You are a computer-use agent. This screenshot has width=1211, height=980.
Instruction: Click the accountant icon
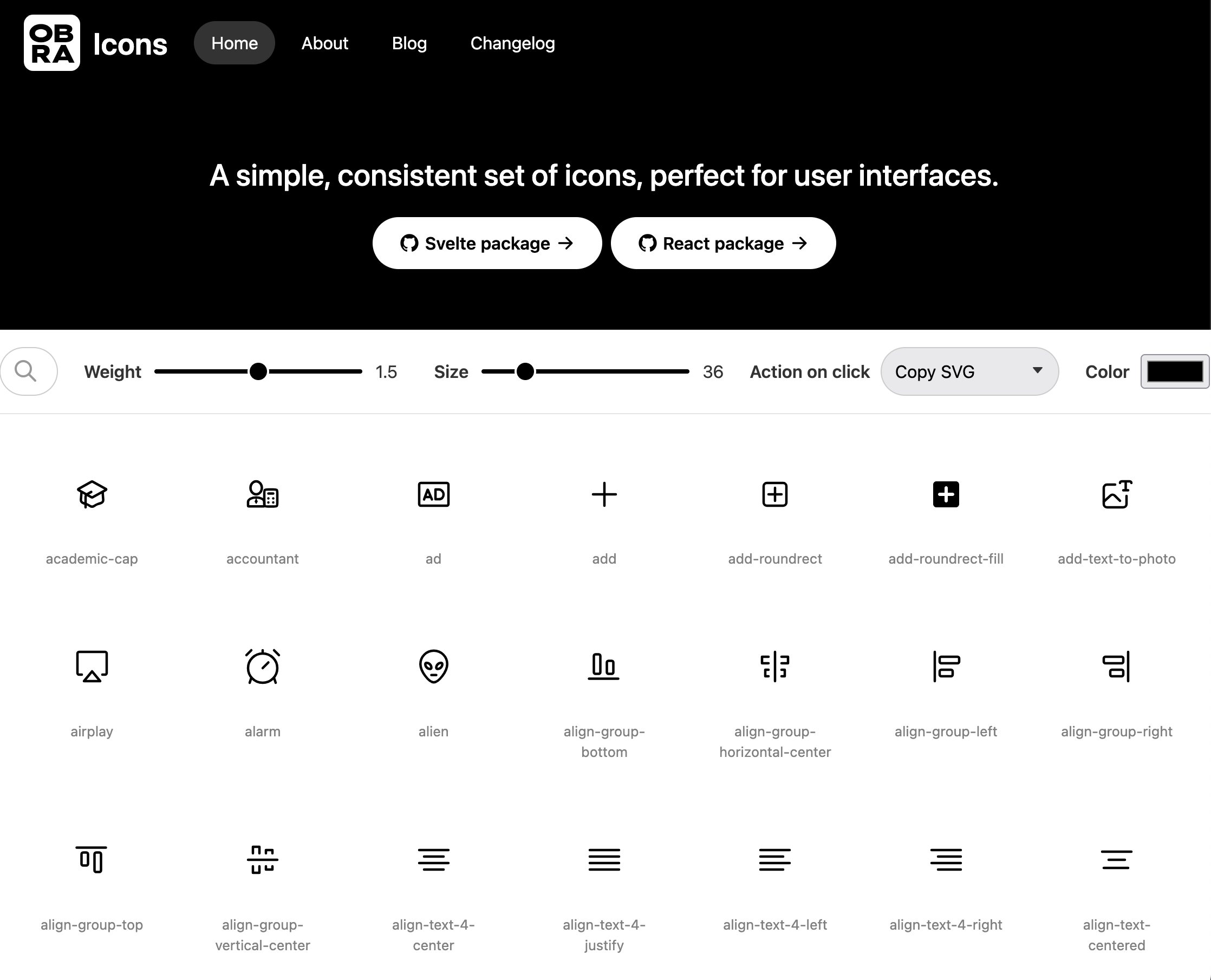[x=263, y=494]
